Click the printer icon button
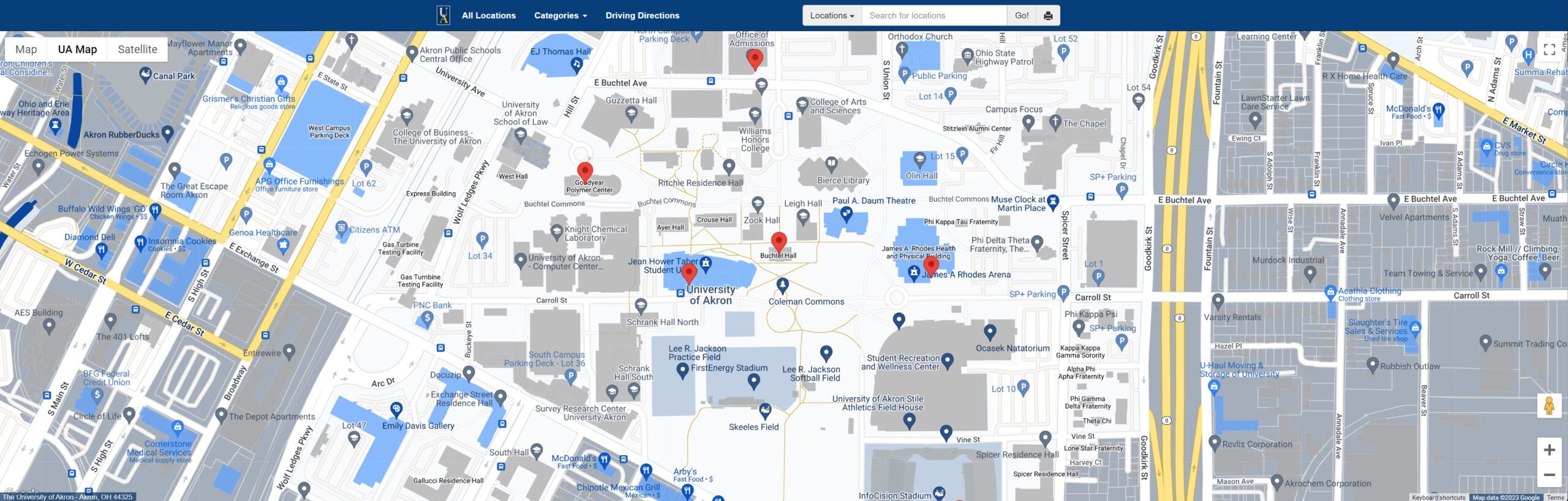 point(1048,15)
